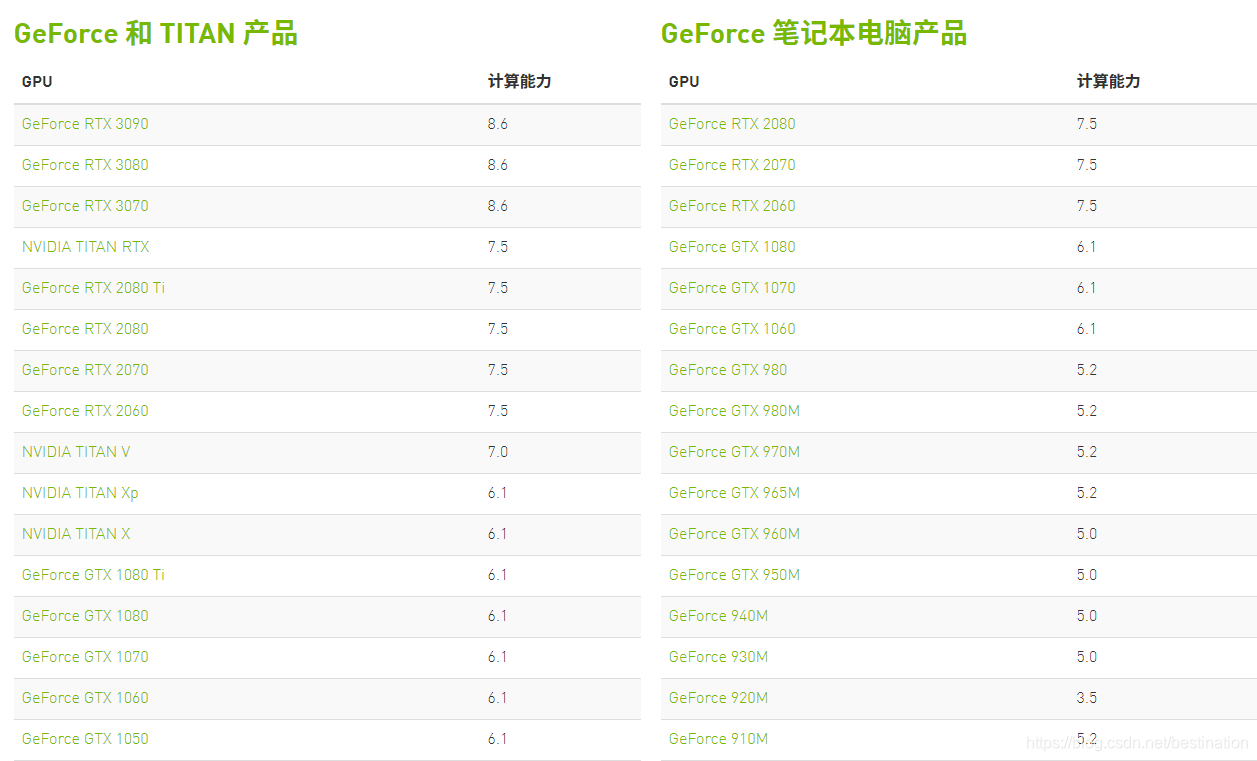Screen dimensions: 1257x761
Task: Click the 7.5 value for GeForce RTX 2080 Ti
Action: (498, 288)
